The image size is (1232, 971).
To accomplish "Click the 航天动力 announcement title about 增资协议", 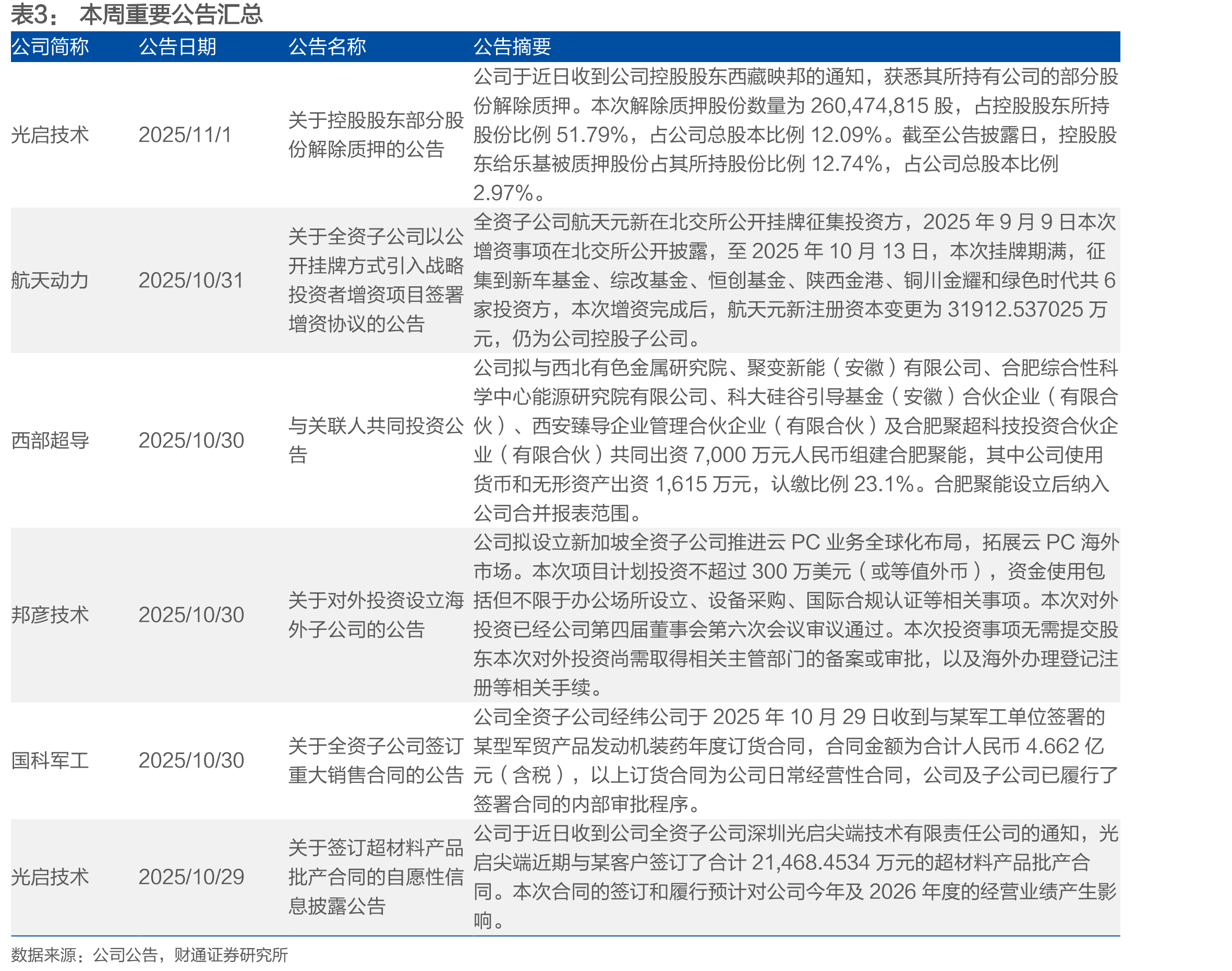I will tap(376, 280).
